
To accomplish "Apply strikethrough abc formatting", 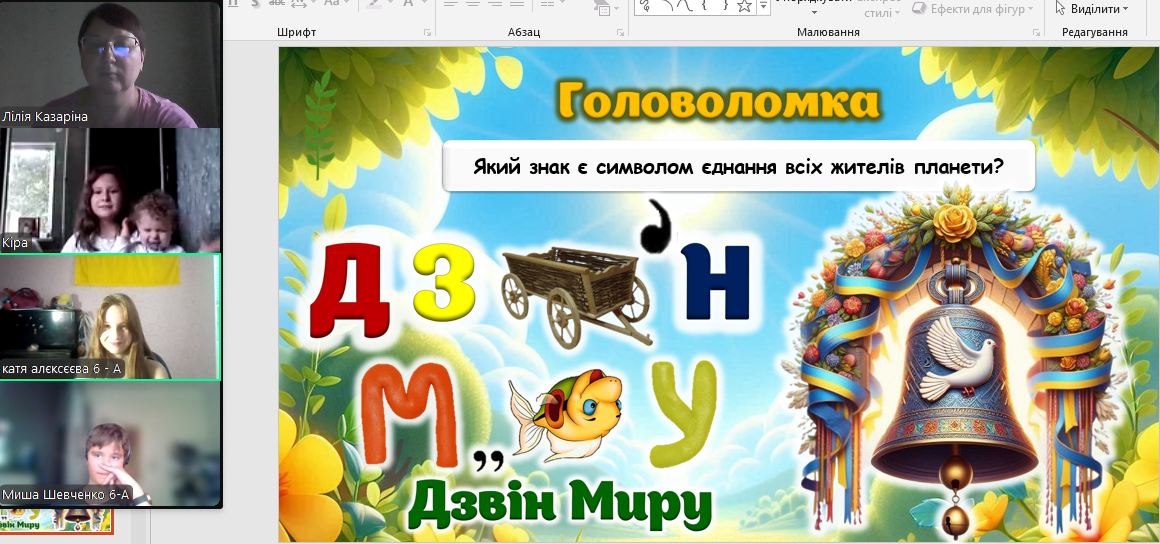I will coord(277,3).
